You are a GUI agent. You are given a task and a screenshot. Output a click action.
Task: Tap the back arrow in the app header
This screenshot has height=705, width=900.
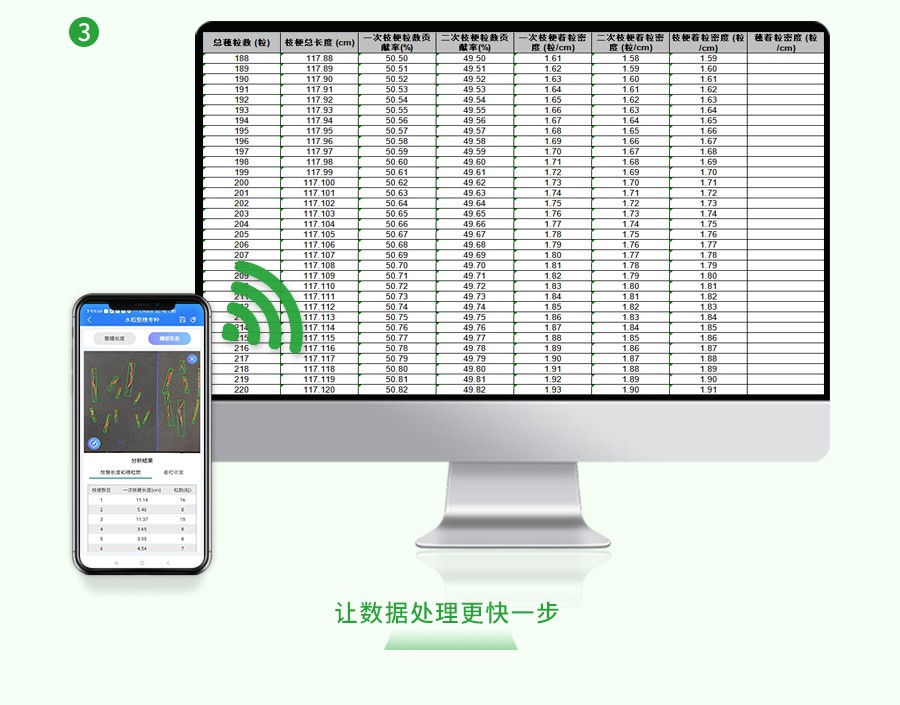(89, 319)
